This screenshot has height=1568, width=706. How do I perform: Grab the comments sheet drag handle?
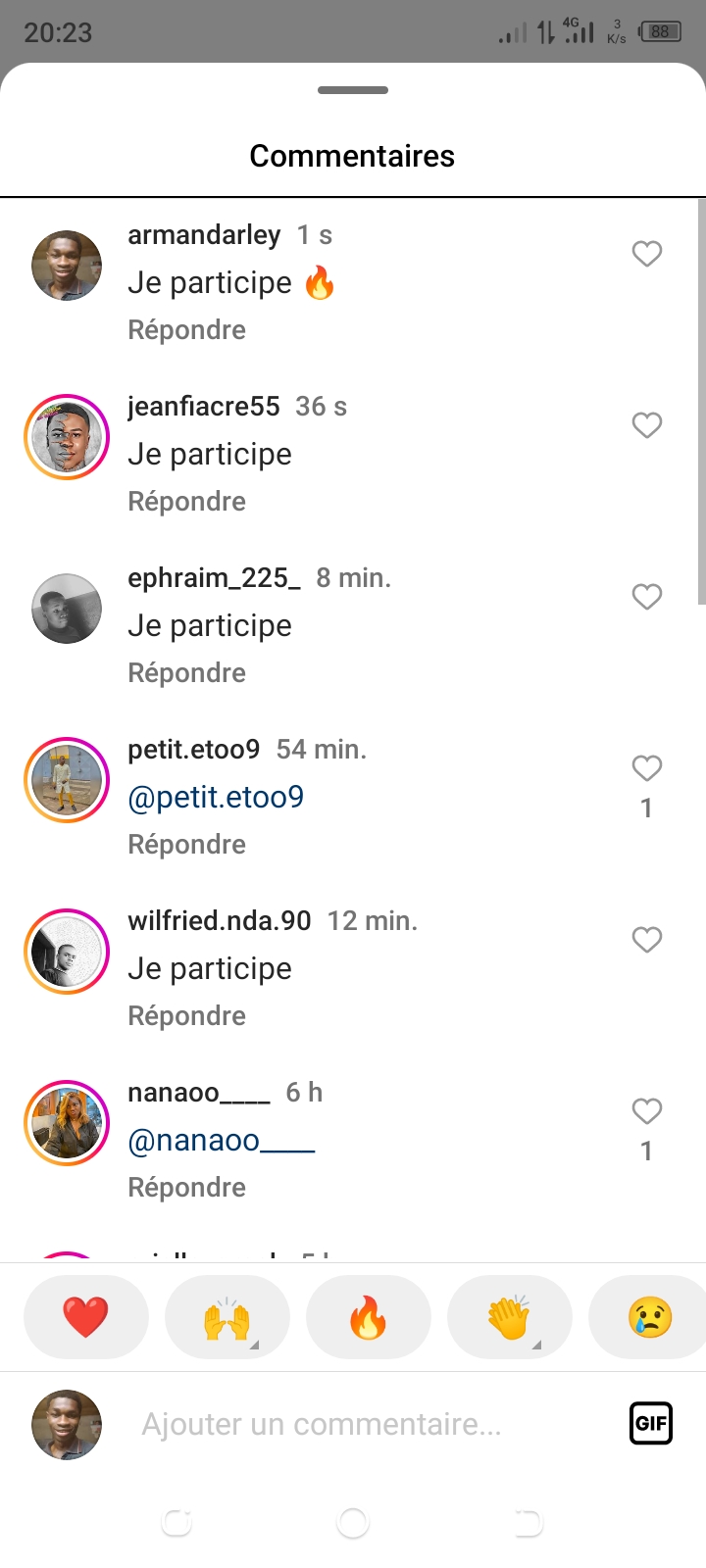click(x=353, y=90)
